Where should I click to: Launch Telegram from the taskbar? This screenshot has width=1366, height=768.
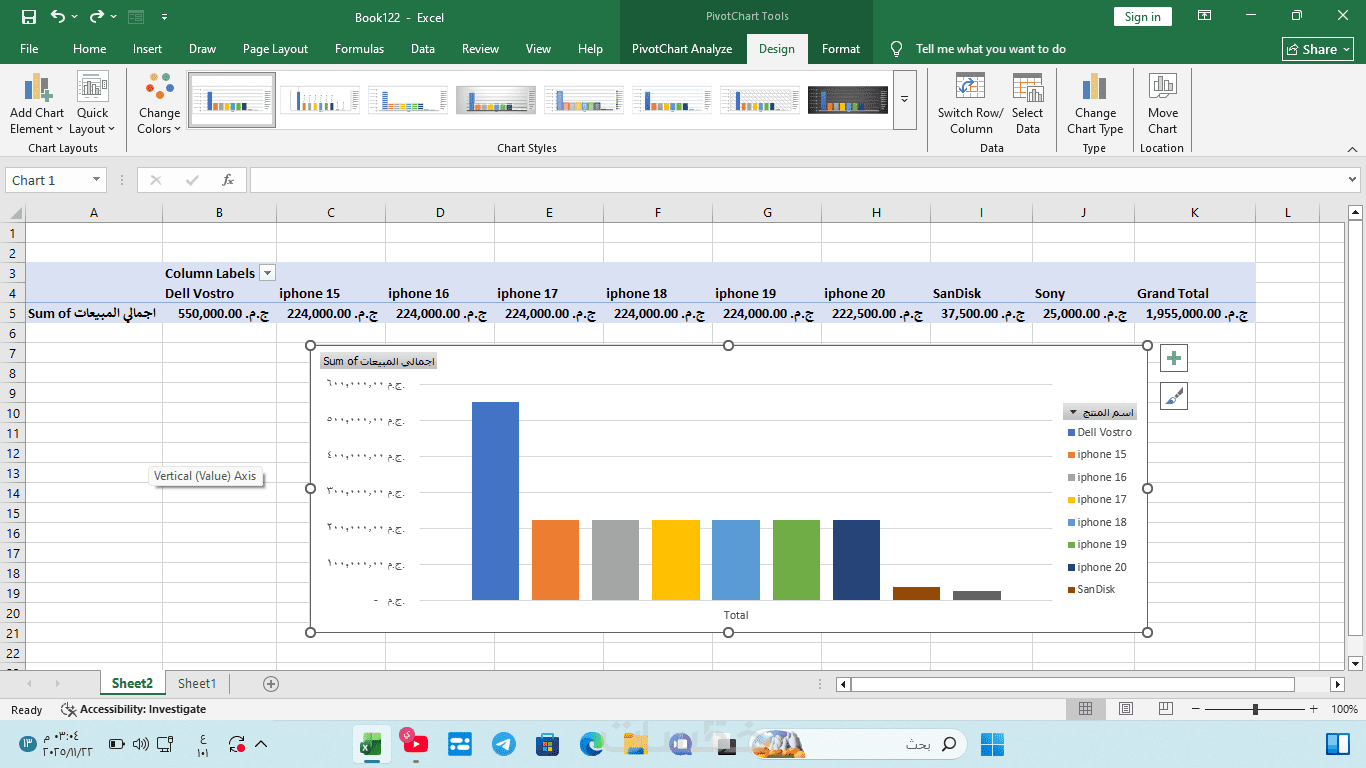click(x=504, y=744)
